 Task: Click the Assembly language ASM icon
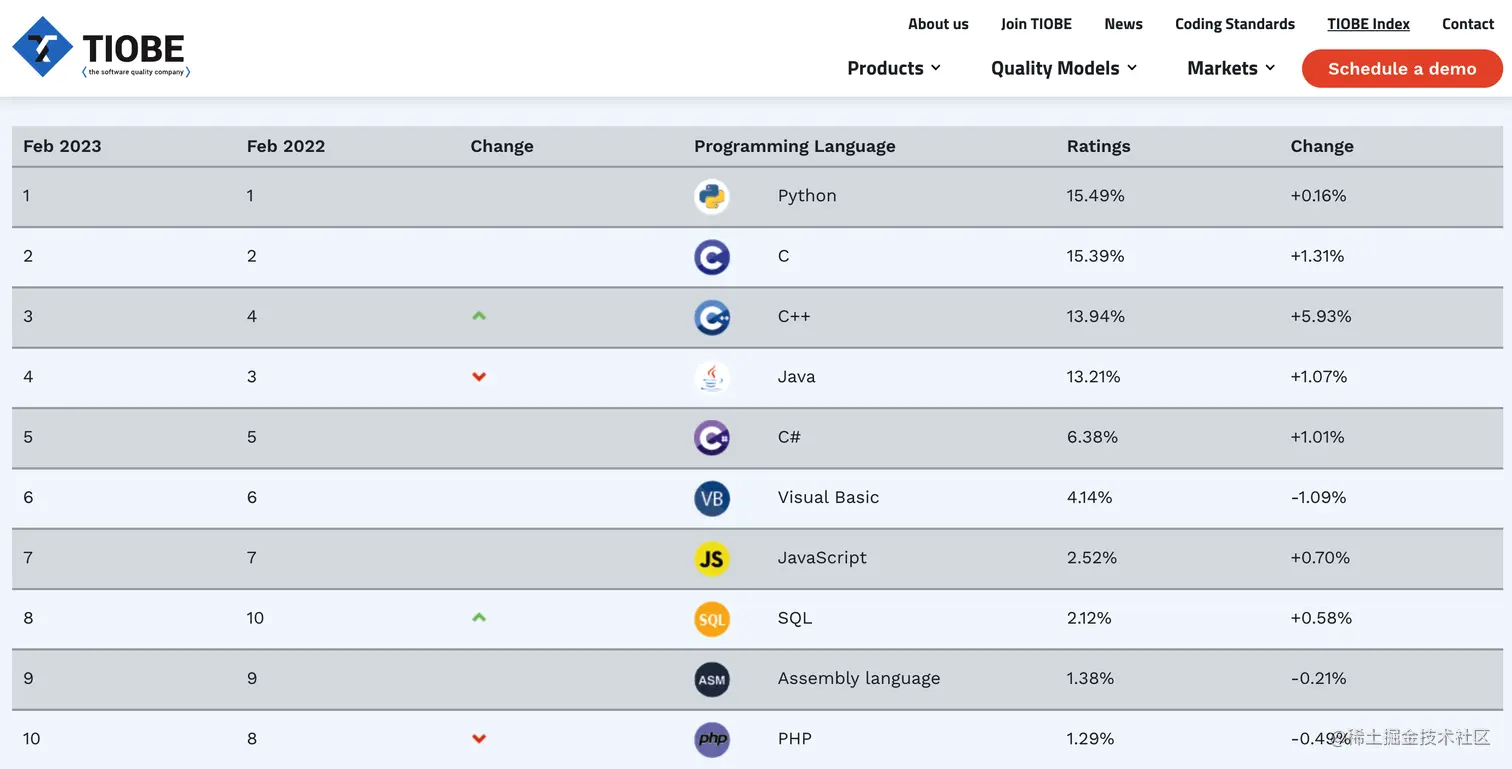712,679
